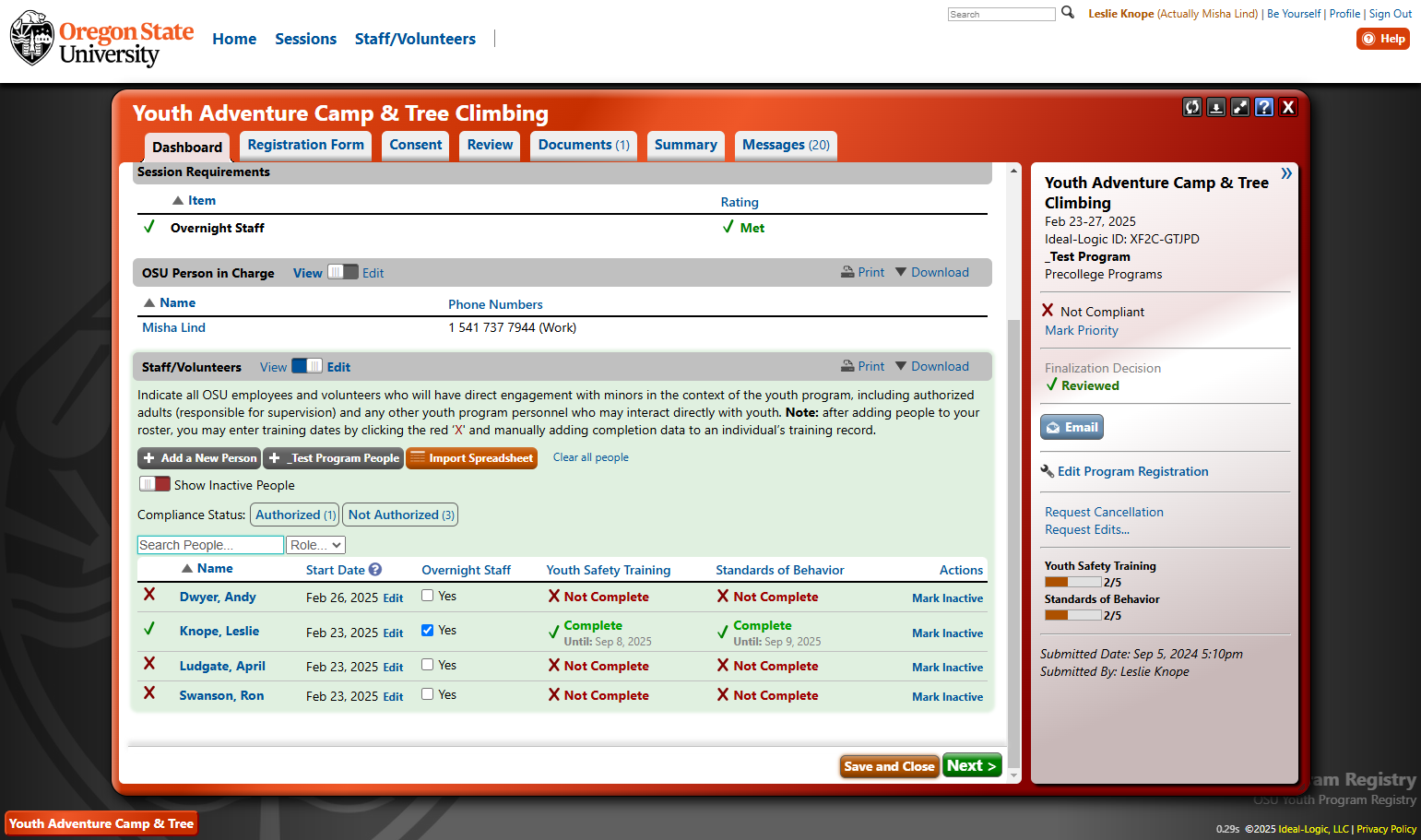
Task: Open the Messages (20) tab
Action: click(787, 145)
